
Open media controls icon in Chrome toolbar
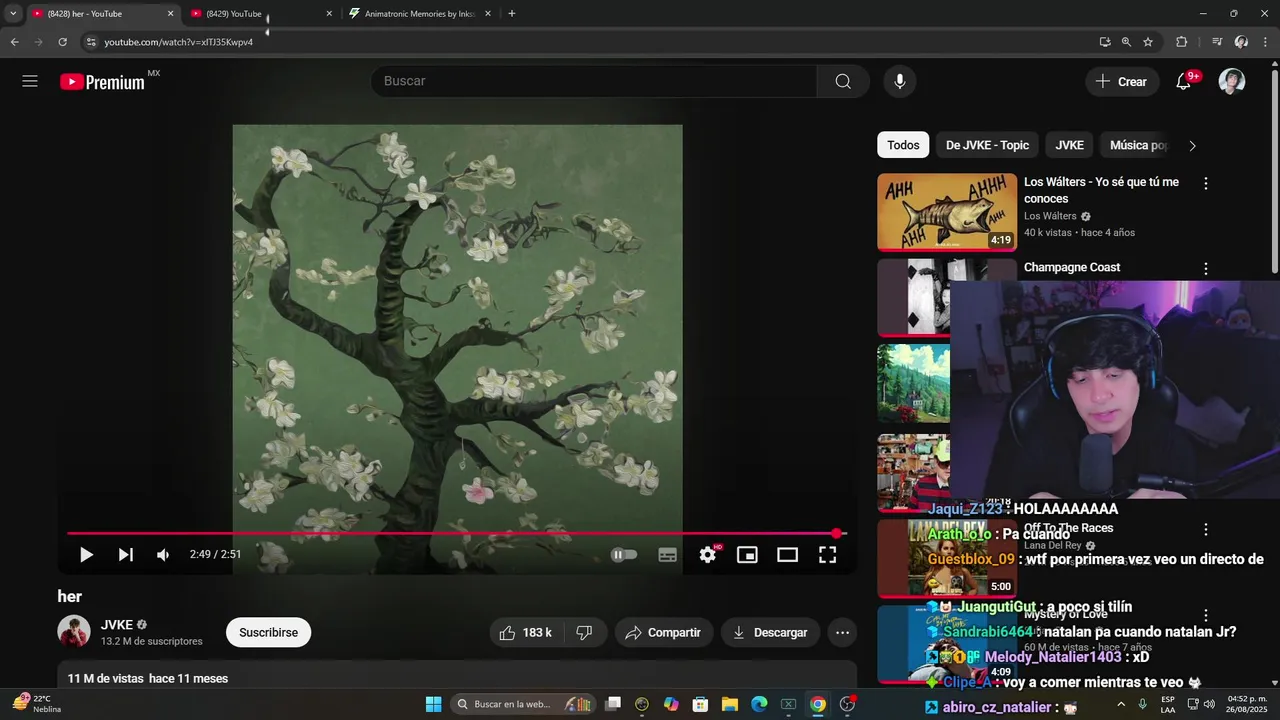(1217, 42)
